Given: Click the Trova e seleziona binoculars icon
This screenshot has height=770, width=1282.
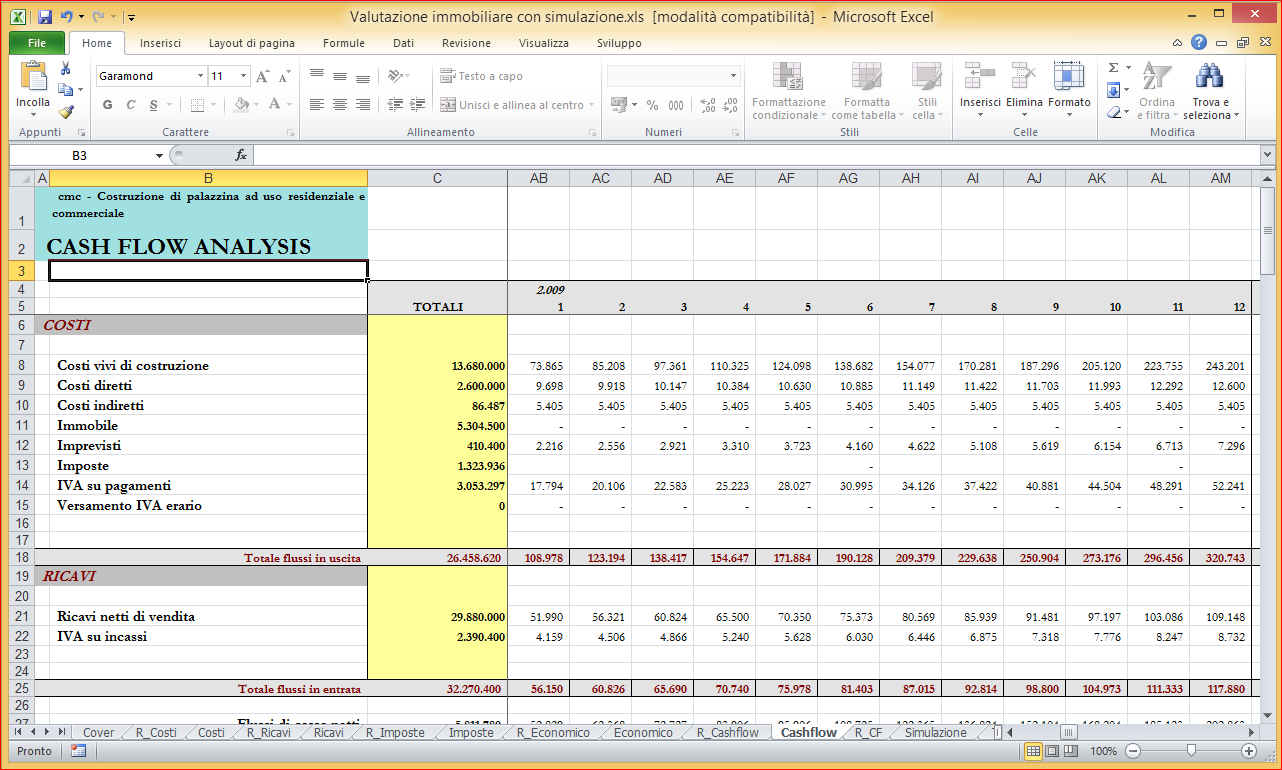Looking at the screenshot, I should click(x=1210, y=77).
